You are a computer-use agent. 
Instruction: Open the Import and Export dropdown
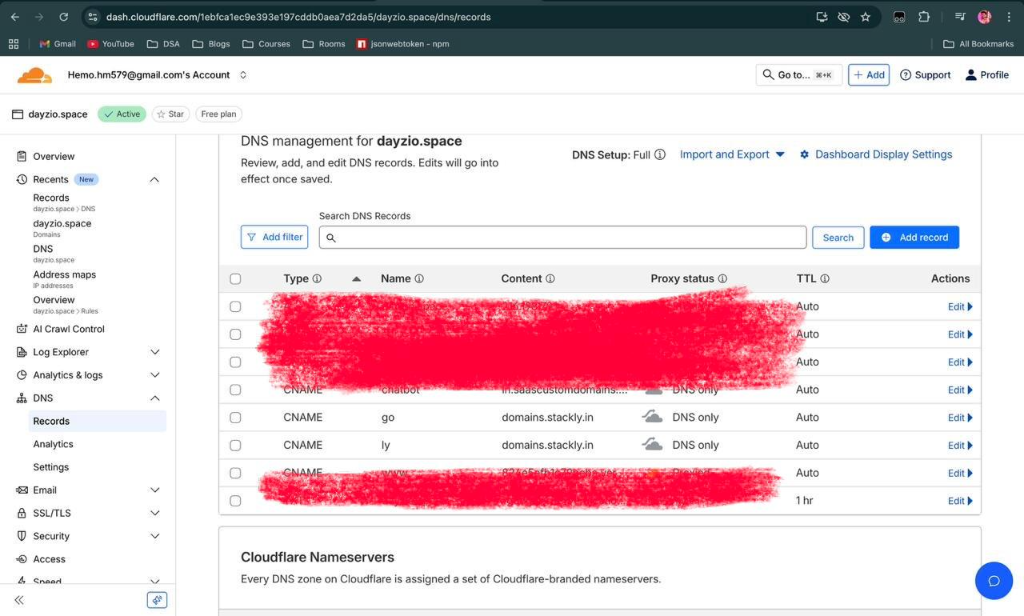click(732, 155)
